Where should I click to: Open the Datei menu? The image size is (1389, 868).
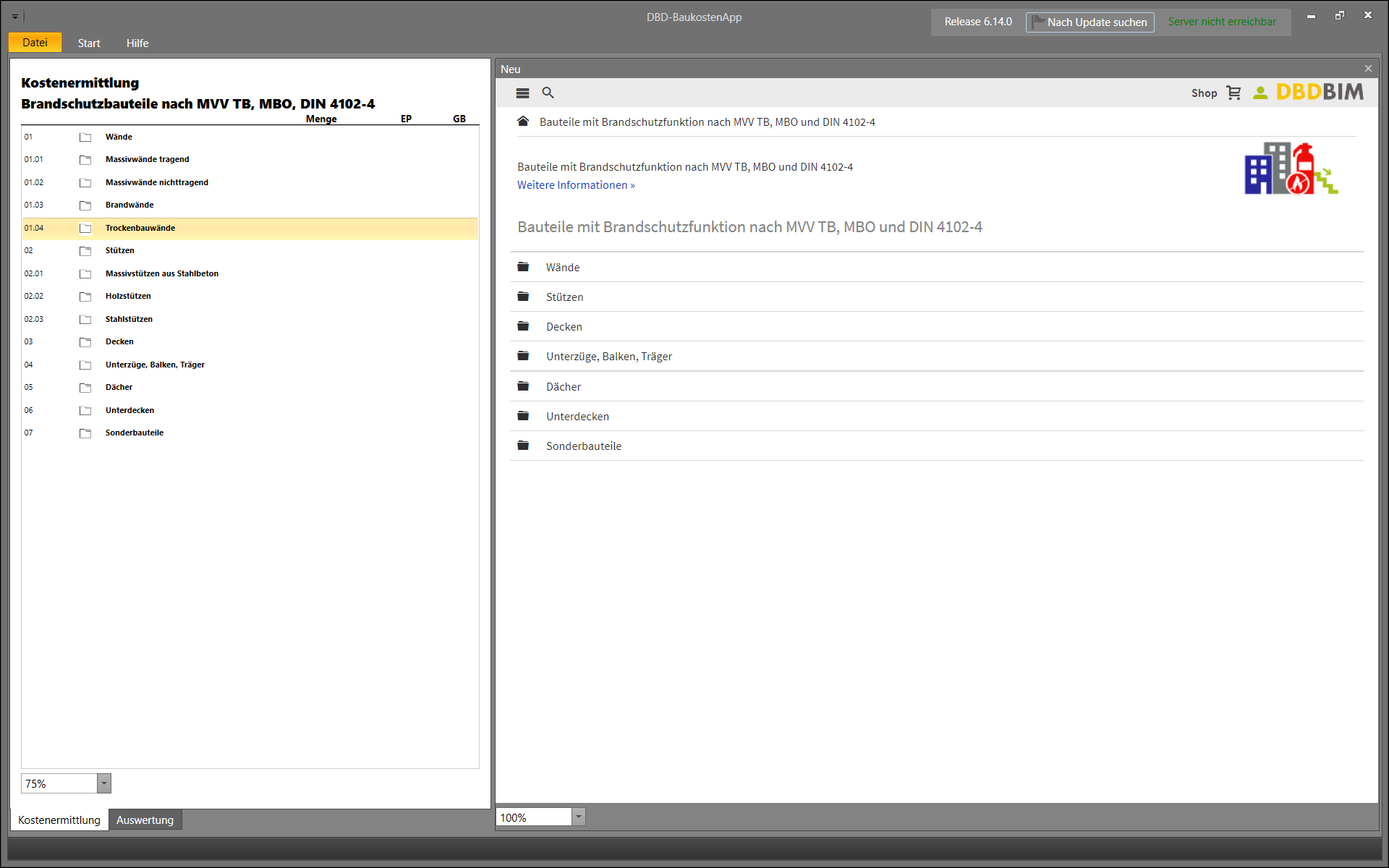[35, 43]
